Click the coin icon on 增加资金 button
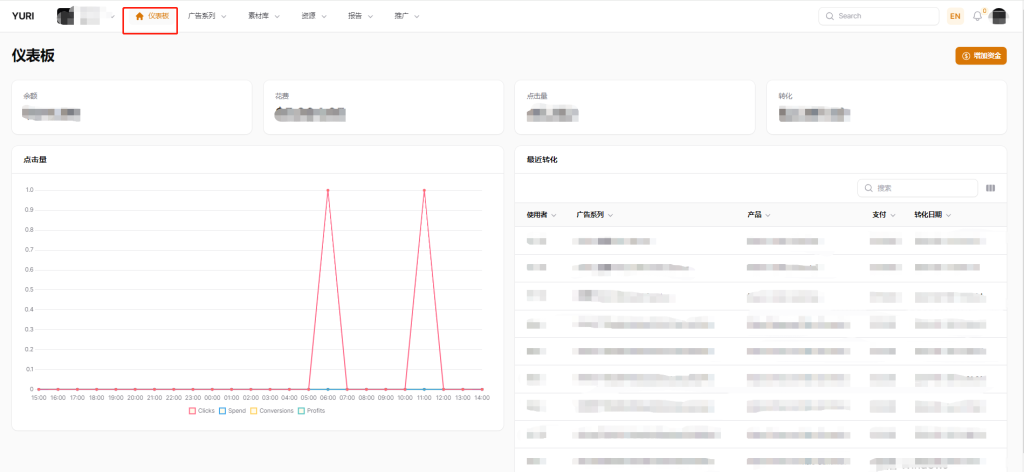This screenshot has height=472, width=1024. point(966,56)
